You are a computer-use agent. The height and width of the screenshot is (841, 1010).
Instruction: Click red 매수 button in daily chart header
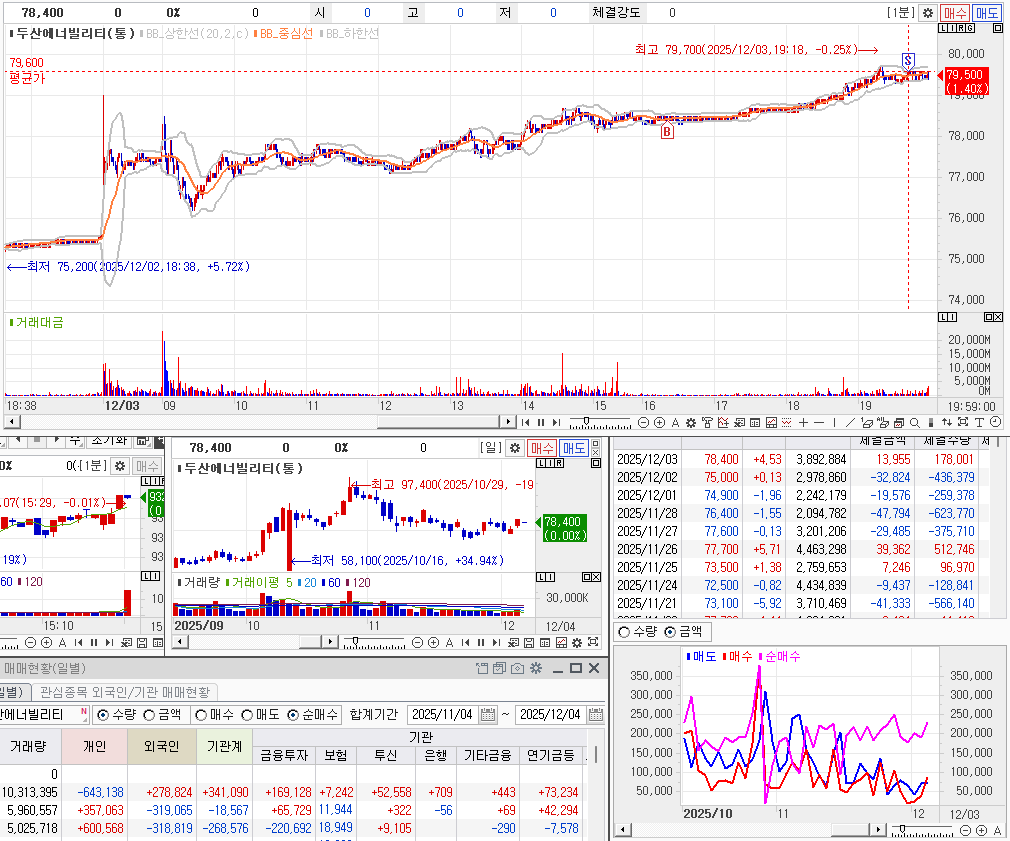542,448
